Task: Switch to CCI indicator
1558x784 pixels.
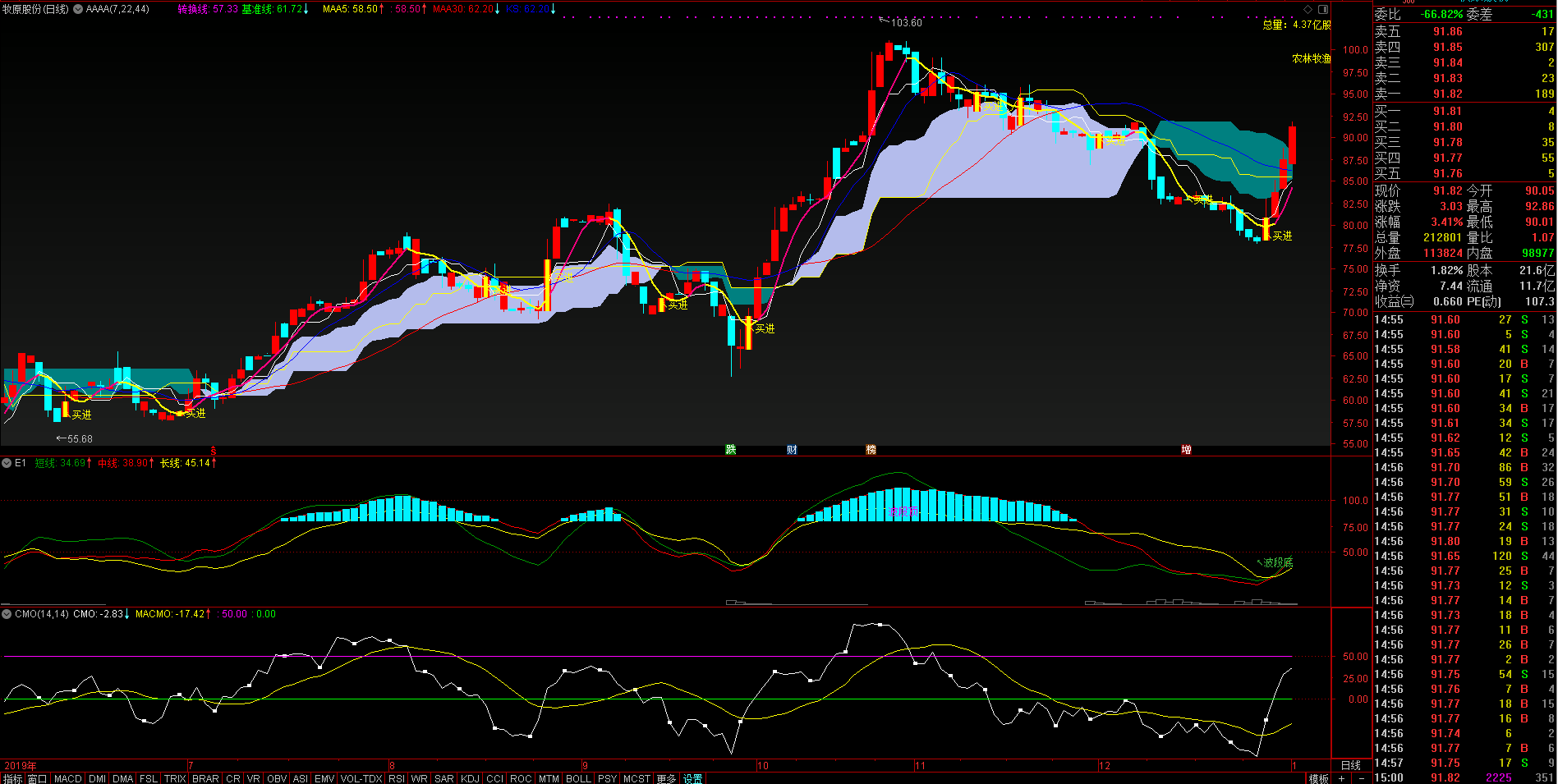Action: pos(495,778)
